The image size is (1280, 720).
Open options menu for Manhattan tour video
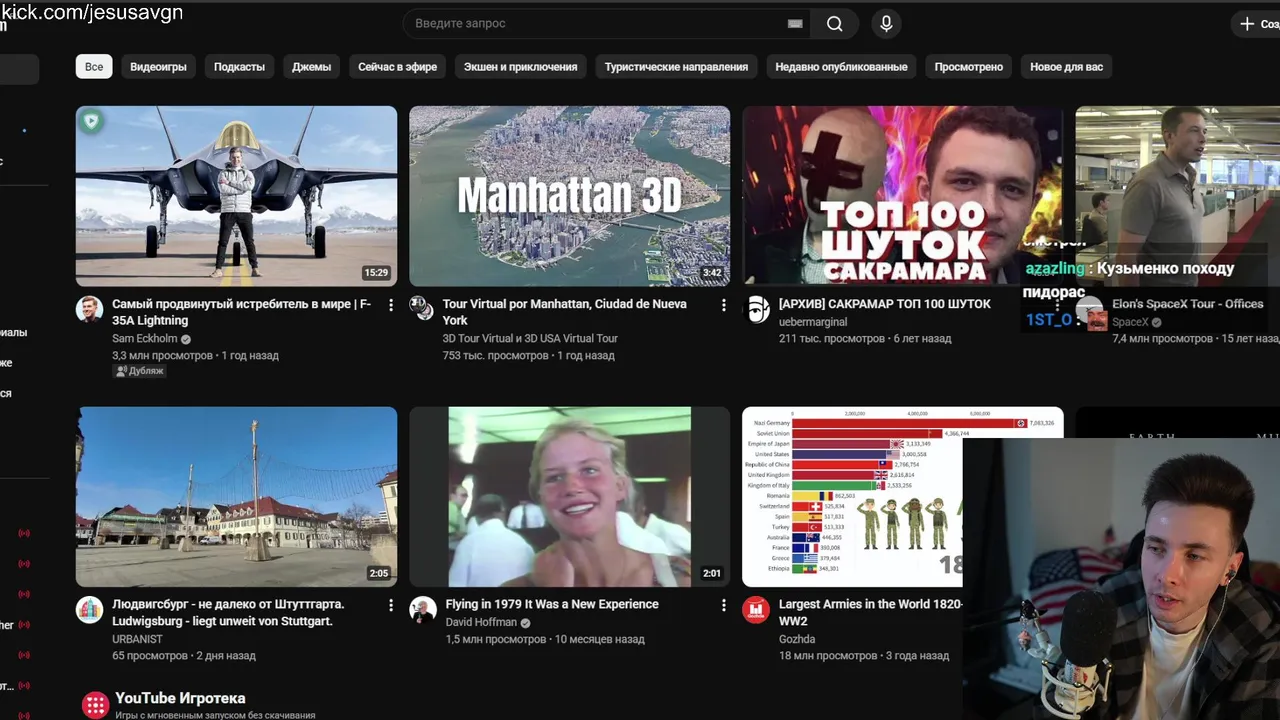(x=724, y=305)
